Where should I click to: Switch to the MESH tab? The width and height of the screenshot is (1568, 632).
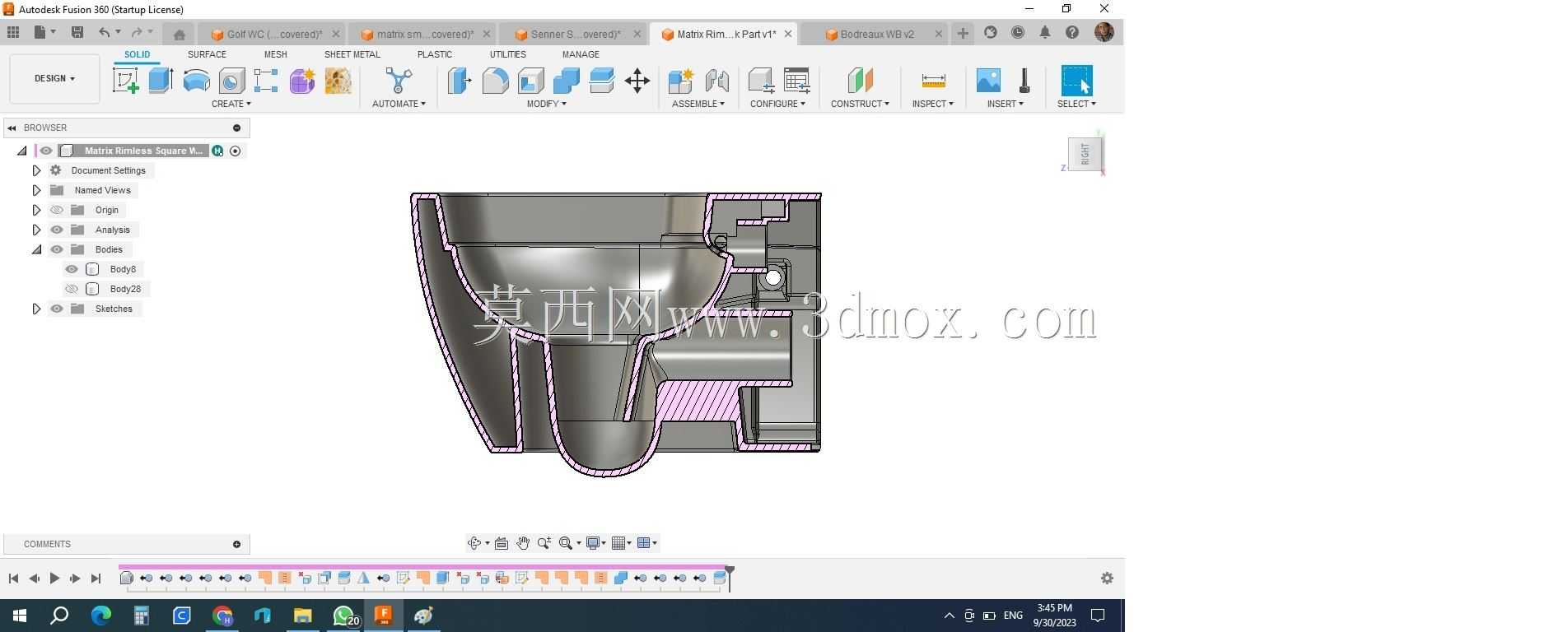click(276, 54)
